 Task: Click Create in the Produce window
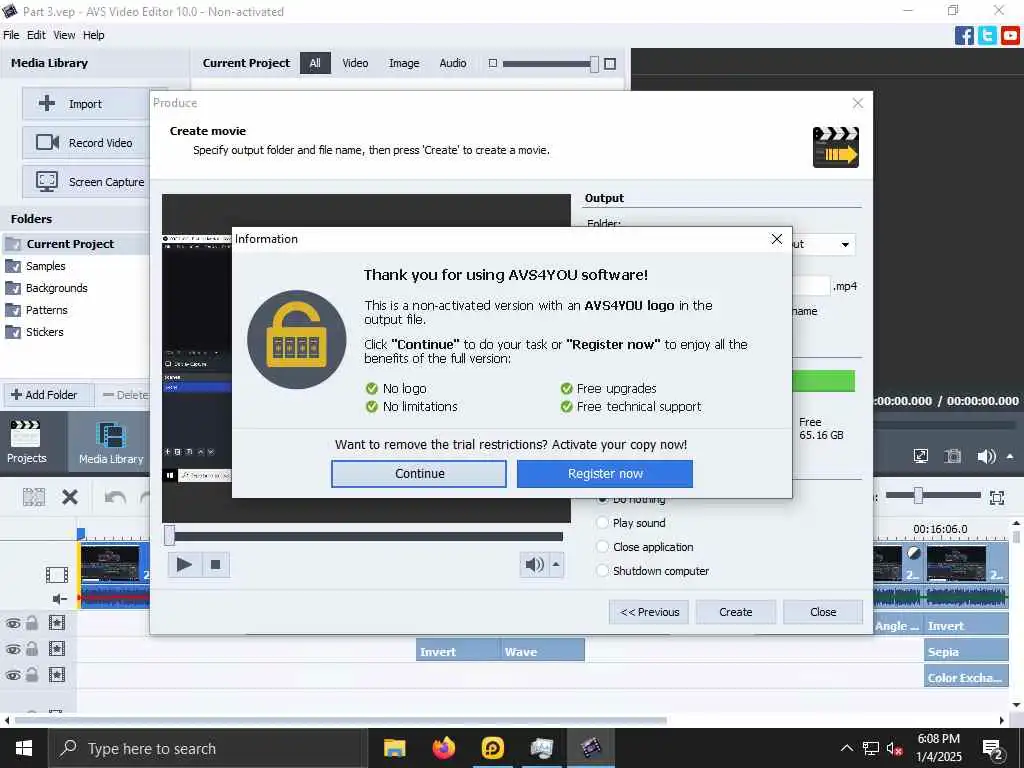(x=735, y=612)
